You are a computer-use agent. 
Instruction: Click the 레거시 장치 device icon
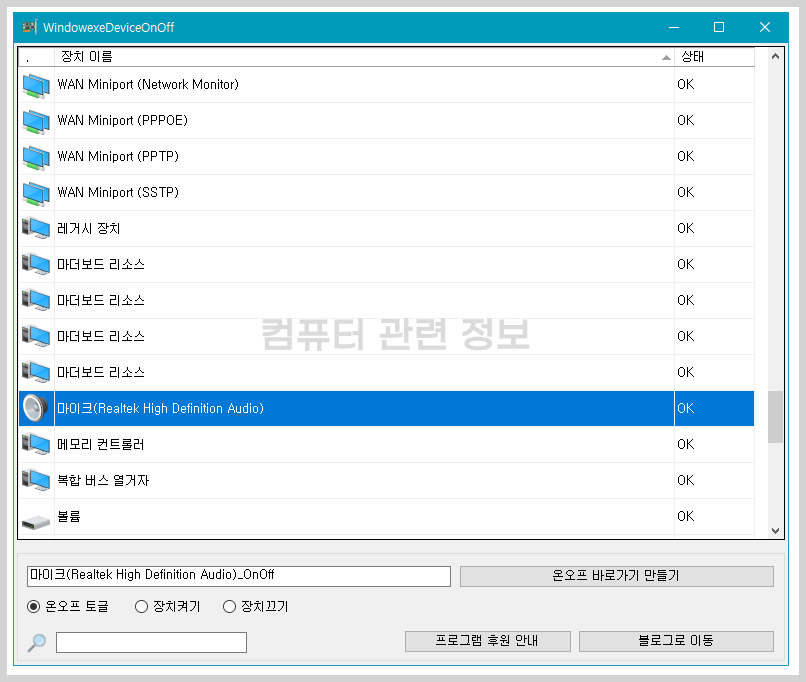point(36,228)
